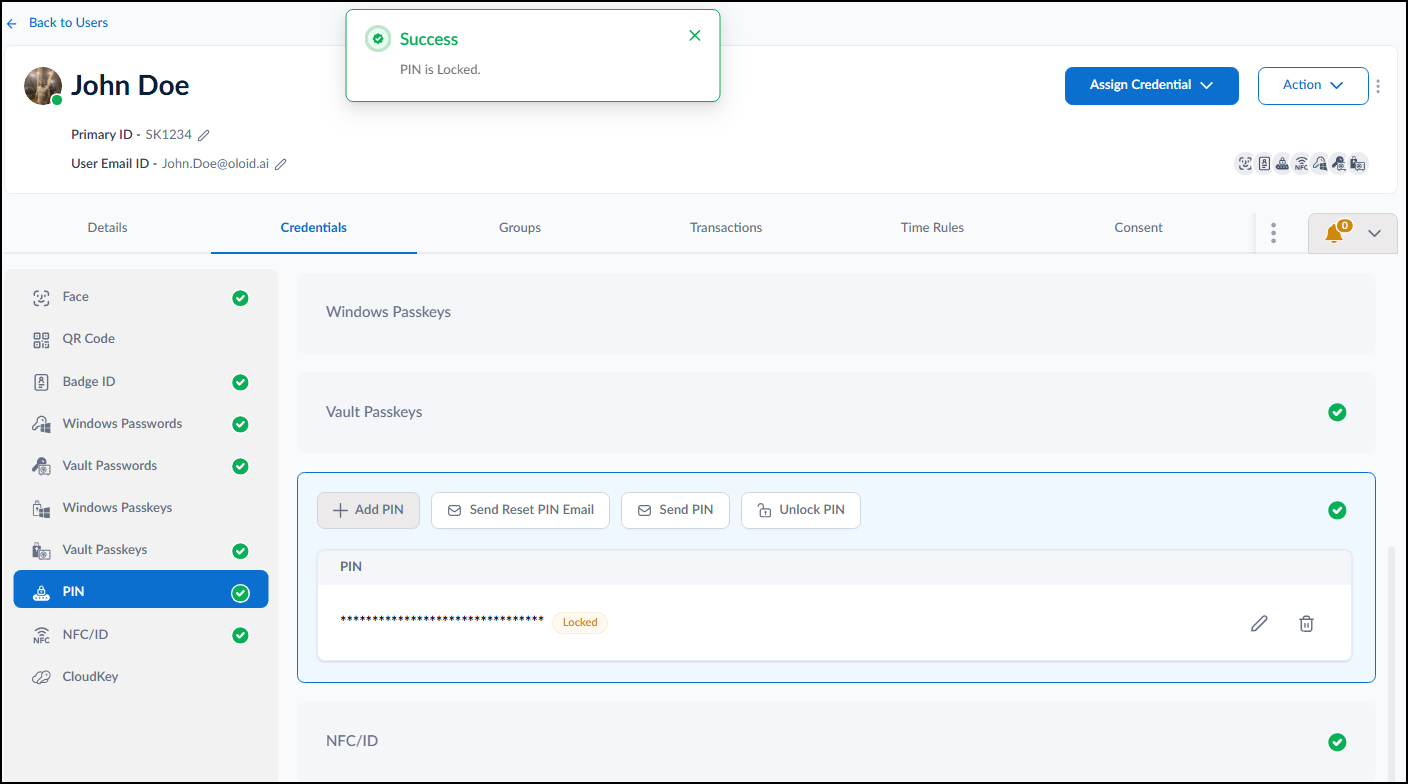Select Vault Passwords in the sidebar

point(141,466)
